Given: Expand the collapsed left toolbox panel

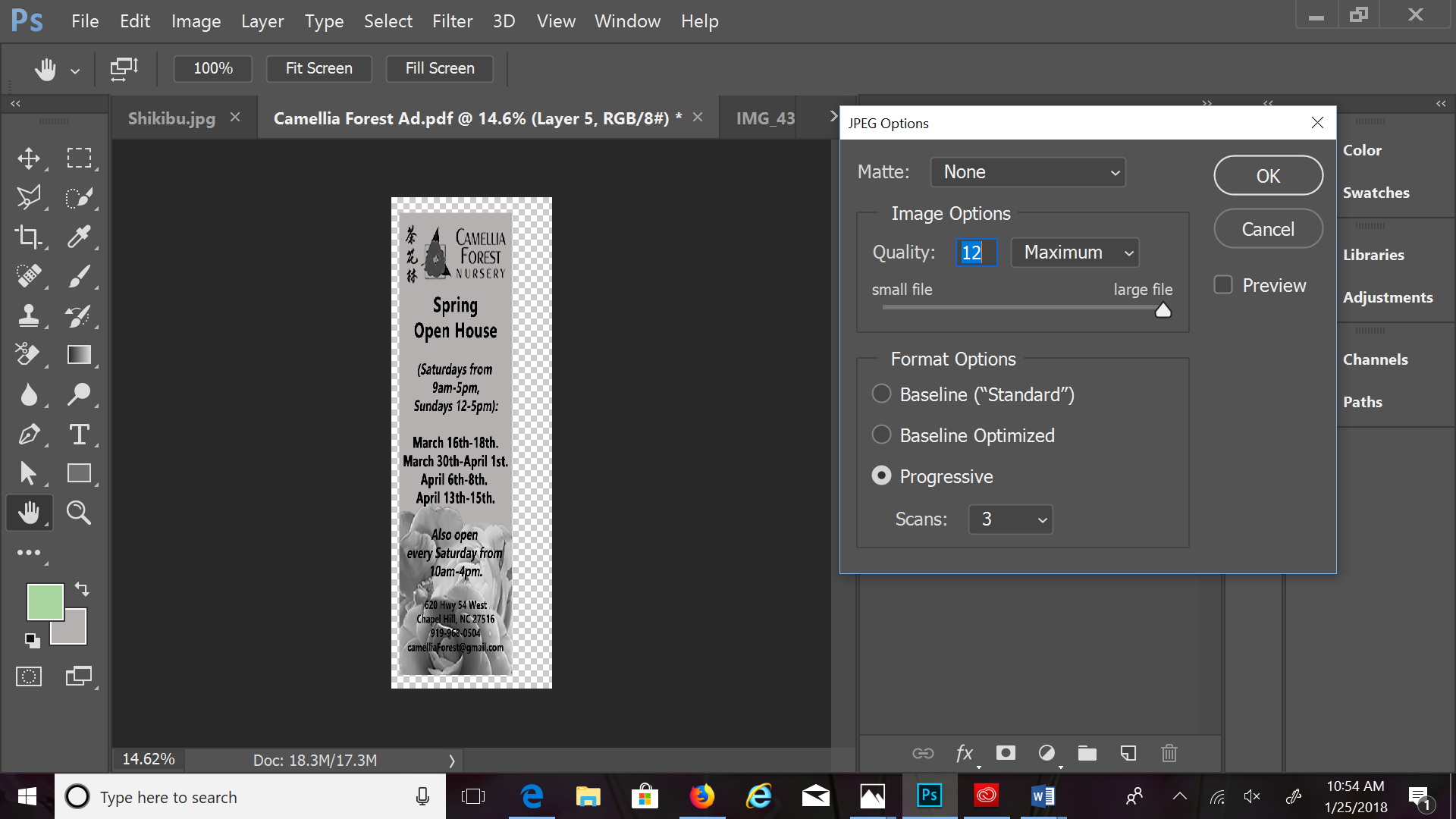Looking at the screenshot, I should tap(15, 103).
